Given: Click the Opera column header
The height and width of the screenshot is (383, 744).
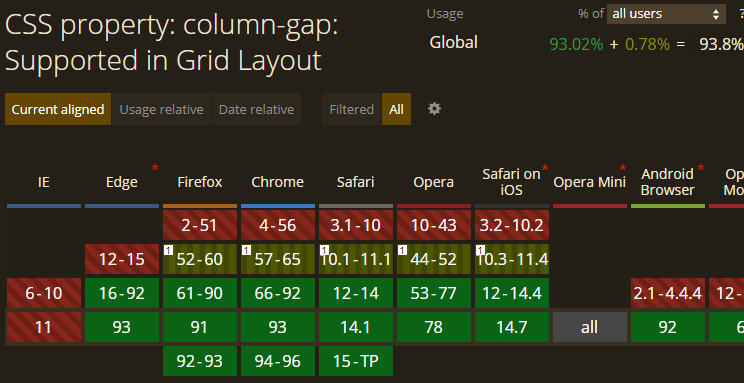Looking at the screenshot, I should point(434,182).
